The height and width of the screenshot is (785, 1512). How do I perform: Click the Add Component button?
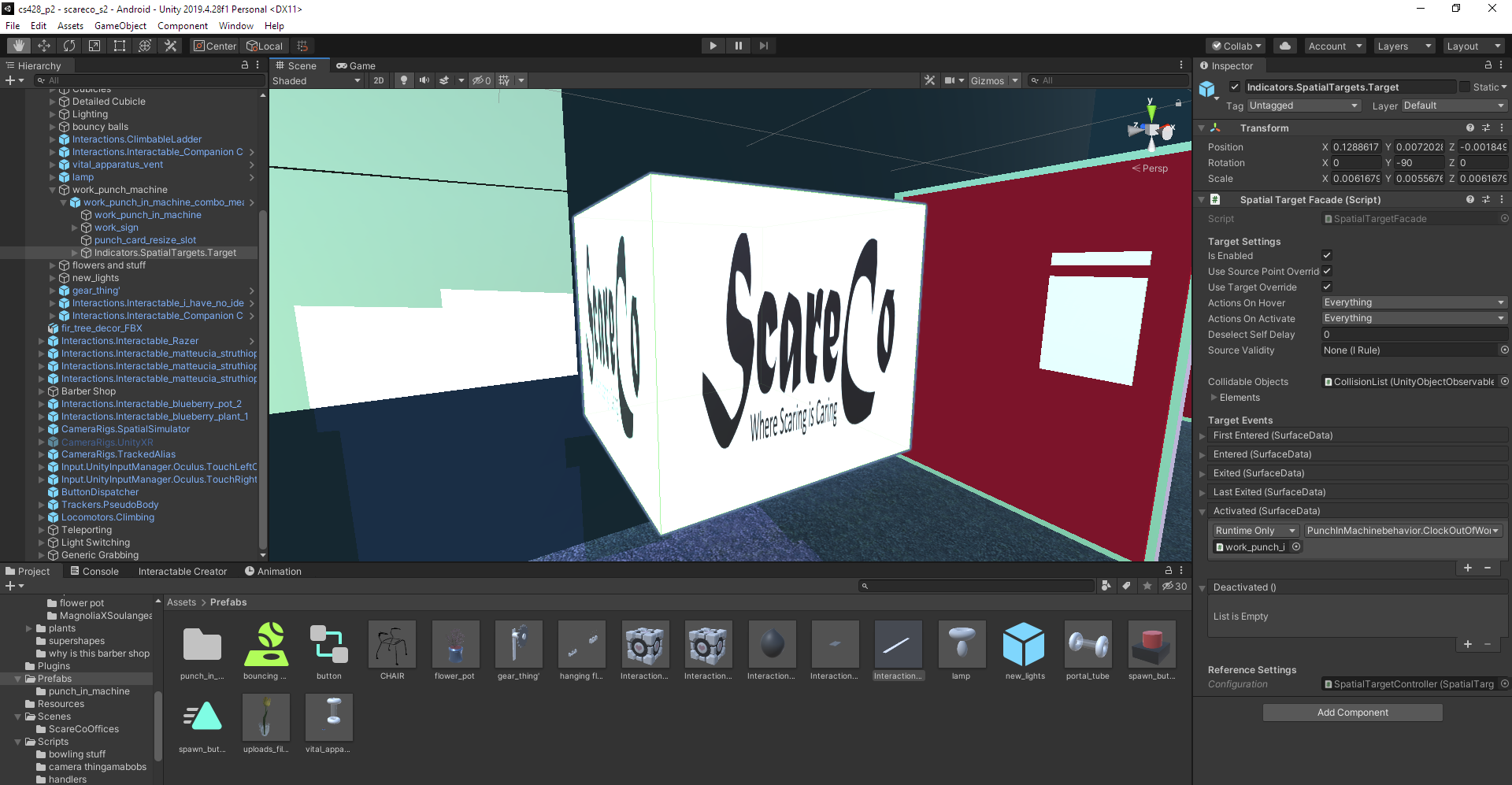point(1352,713)
